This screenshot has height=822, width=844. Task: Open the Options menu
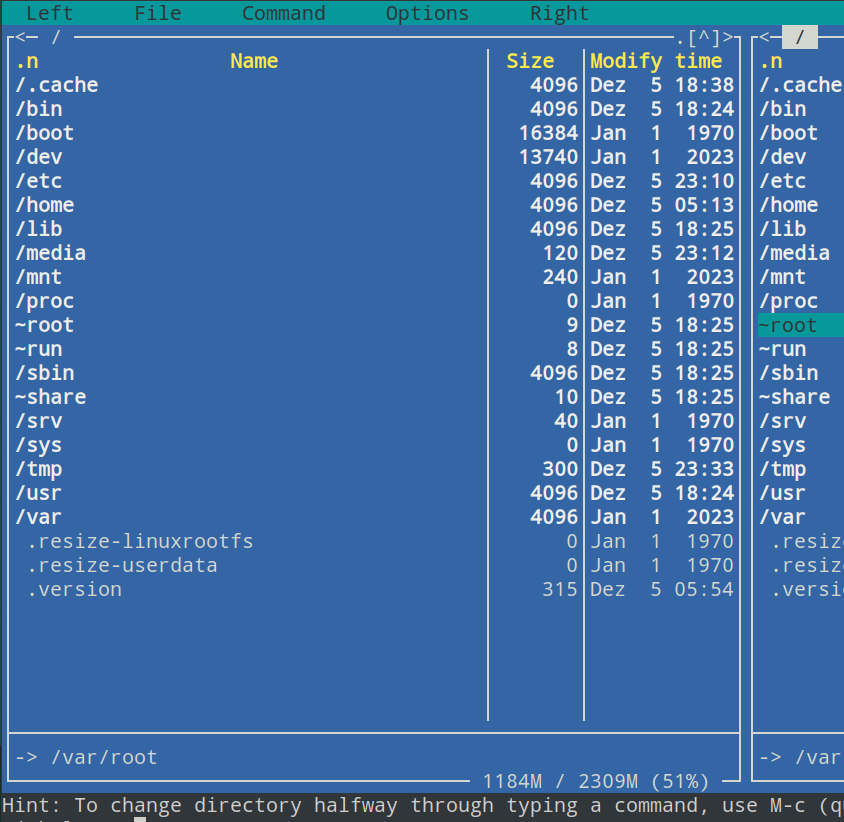[x=427, y=13]
